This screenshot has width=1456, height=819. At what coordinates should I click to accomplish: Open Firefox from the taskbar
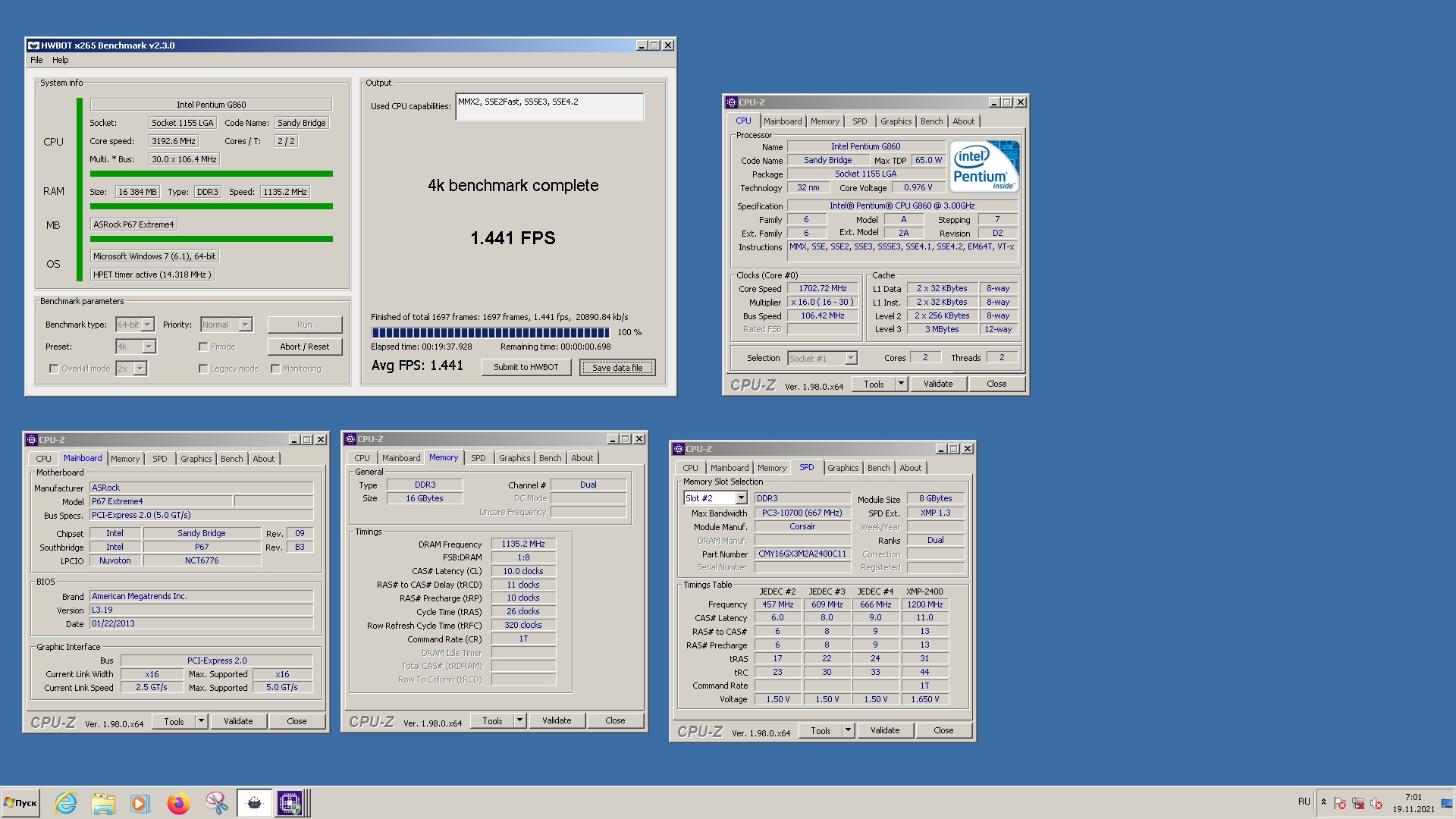pos(179,803)
